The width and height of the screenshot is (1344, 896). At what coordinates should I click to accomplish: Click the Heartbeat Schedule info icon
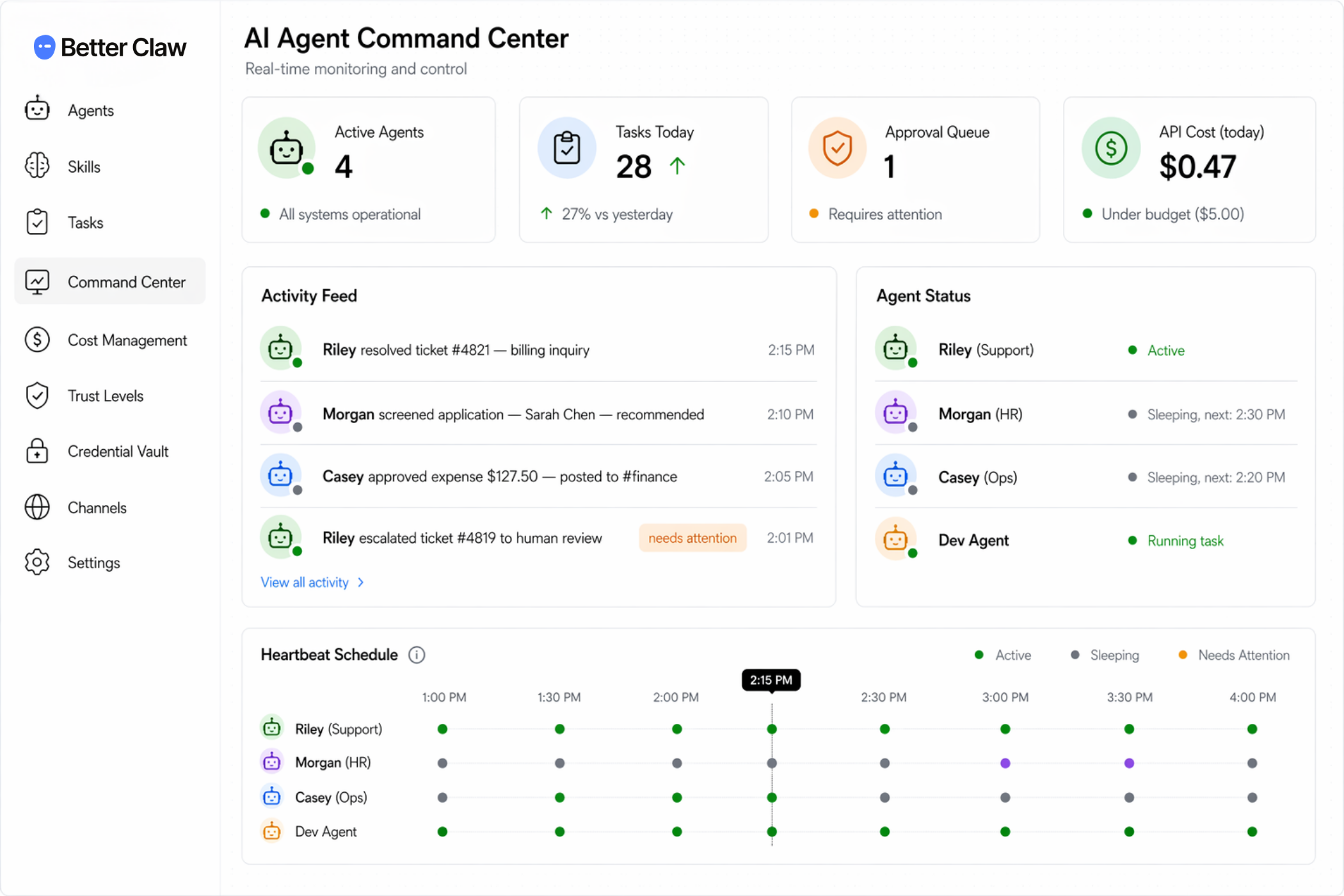(417, 655)
